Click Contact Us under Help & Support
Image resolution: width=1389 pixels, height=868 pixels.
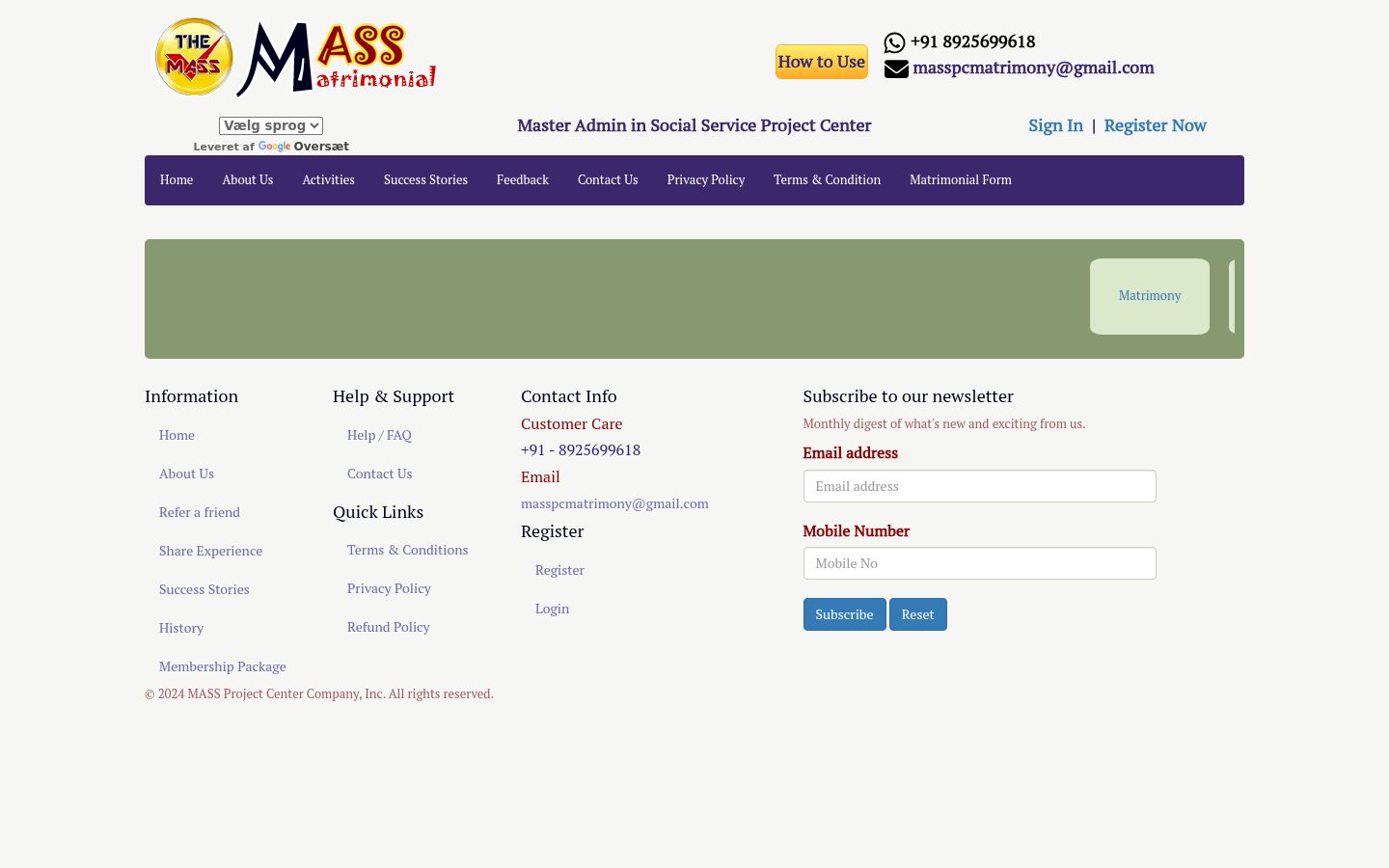pyautogui.click(x=379, y=474)
